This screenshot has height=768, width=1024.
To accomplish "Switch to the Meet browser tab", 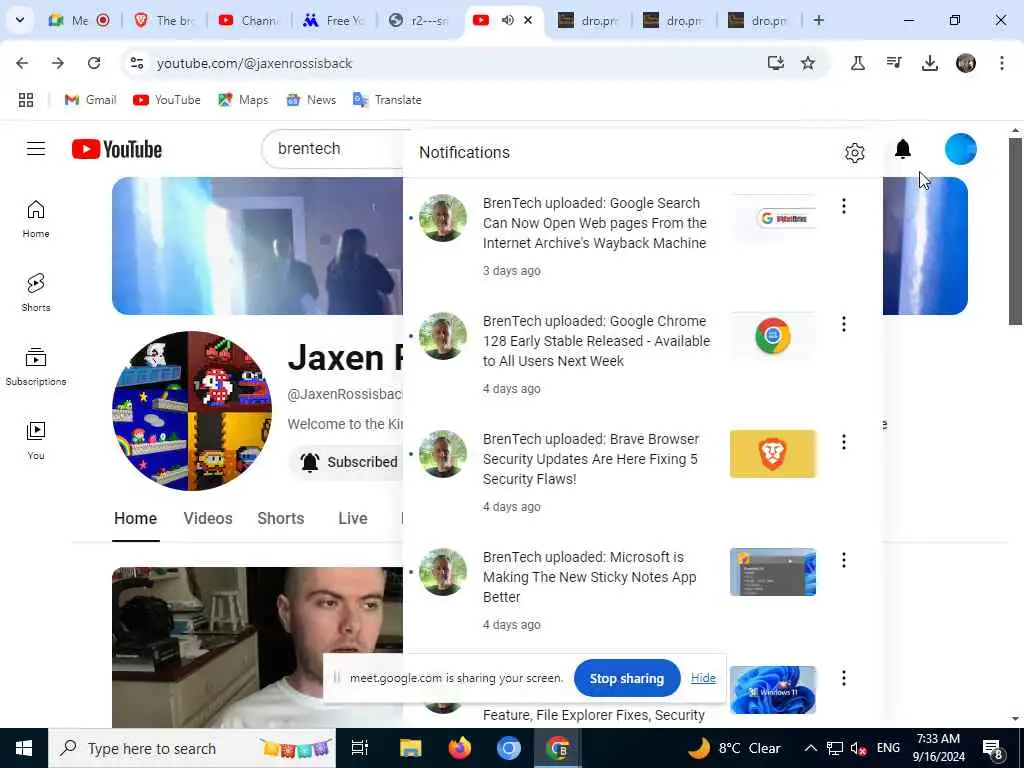I will pyautogui.click(x=77, y=20).
